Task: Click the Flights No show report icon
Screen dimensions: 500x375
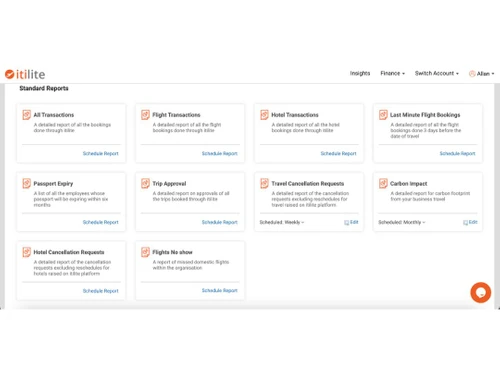Action: click(x=145, y=252)
